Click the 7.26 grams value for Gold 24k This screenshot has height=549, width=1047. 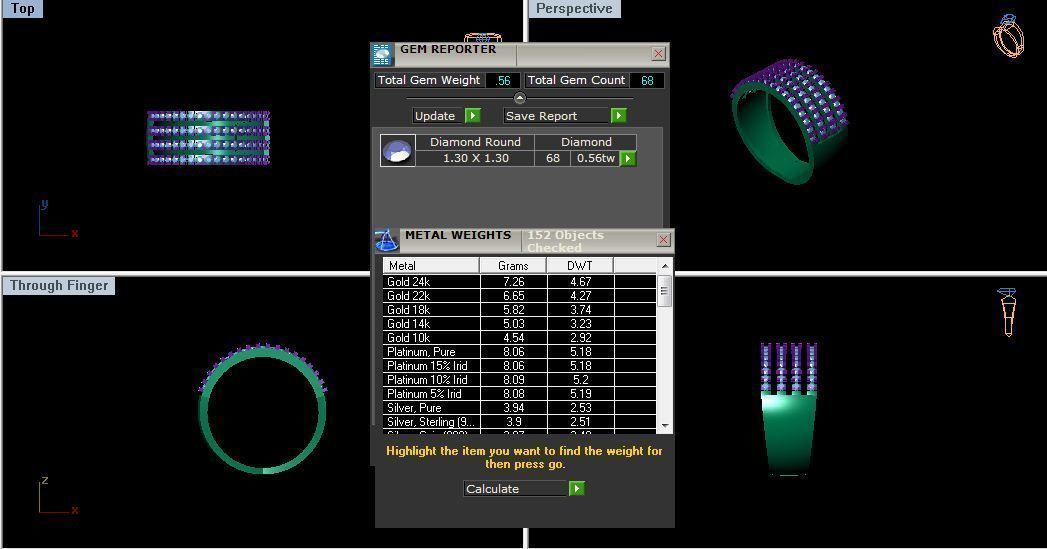tap(513, 282)
